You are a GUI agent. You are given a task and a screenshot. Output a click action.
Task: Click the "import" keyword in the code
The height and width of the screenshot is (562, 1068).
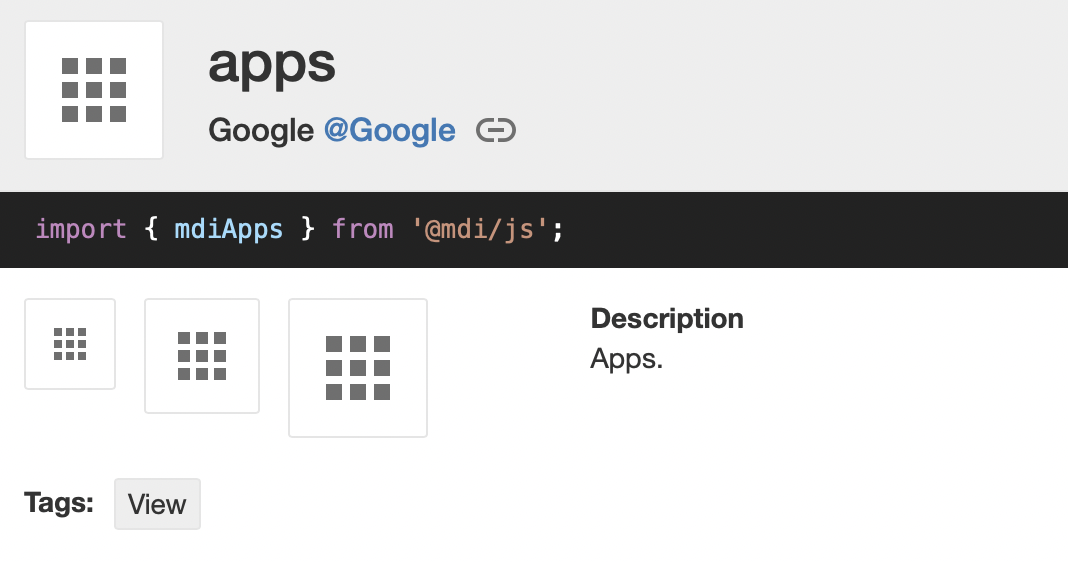[81, 230]
